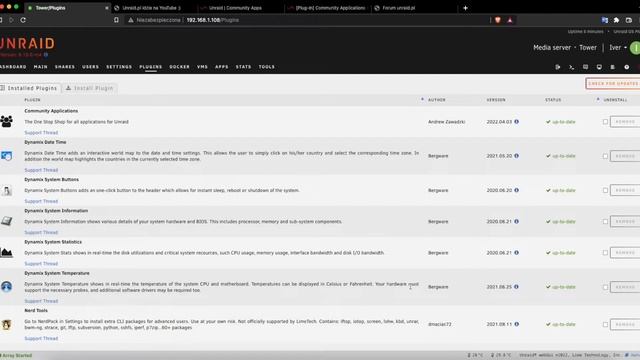Open Support Thread link for Dynamix Date Time
The width and height of the screenshot is (640, 360).
click(41, 170)
